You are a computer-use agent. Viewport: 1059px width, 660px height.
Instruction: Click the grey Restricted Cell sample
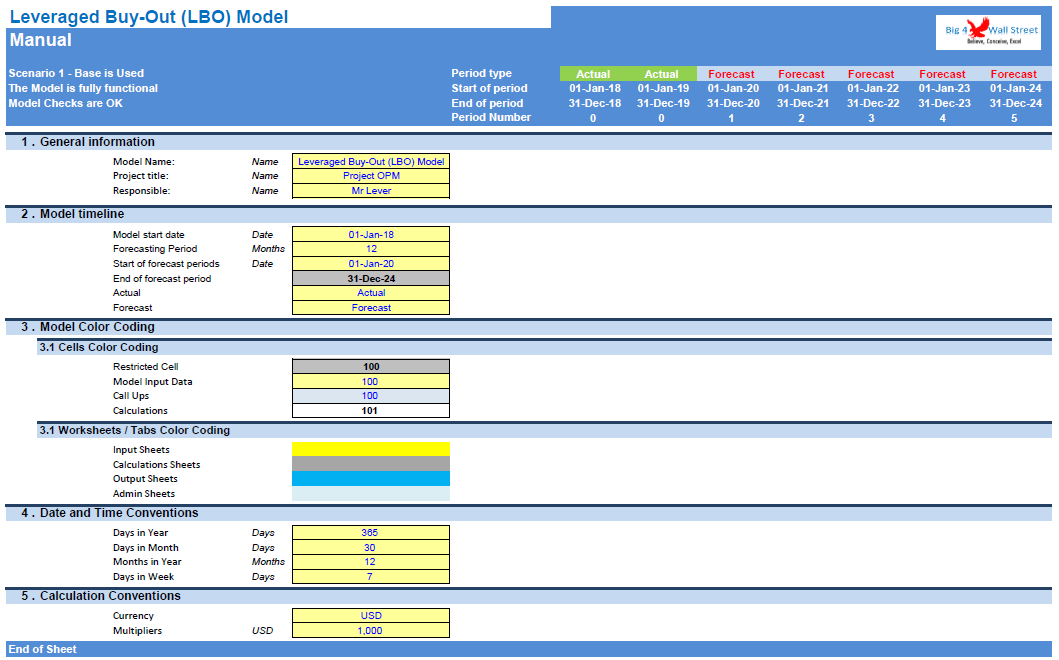[371, 366]
